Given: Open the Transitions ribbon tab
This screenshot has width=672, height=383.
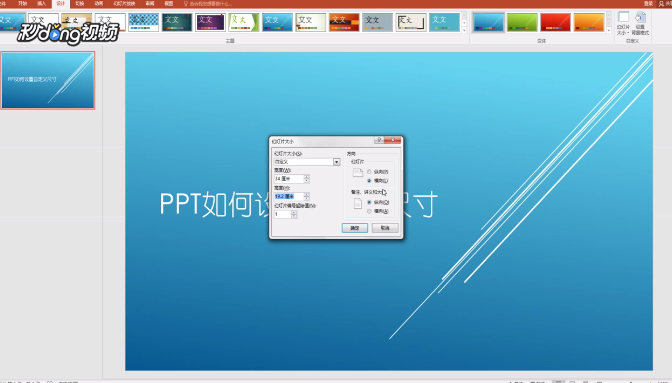Looking at the screenshot, I should [x=80, y=3].
